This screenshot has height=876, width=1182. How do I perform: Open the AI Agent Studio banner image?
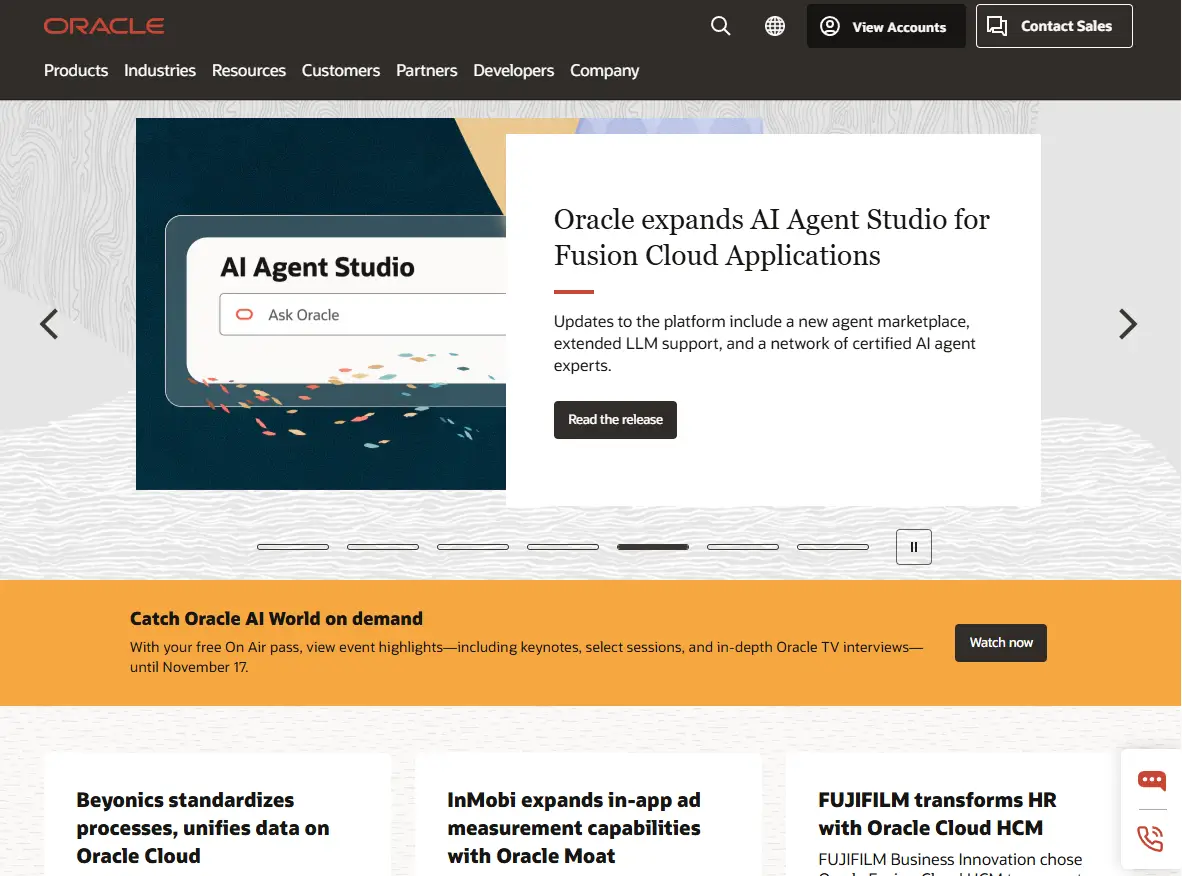click(320, 304)
